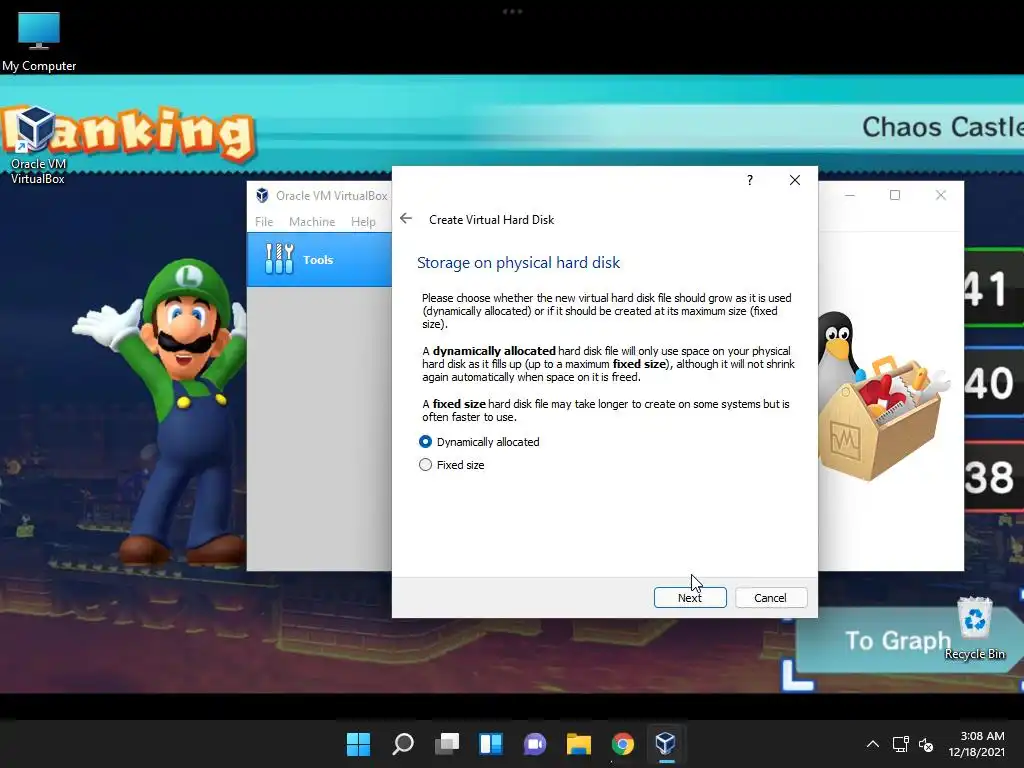Select the Recycle Bin desktop icon

pos(975,628)
